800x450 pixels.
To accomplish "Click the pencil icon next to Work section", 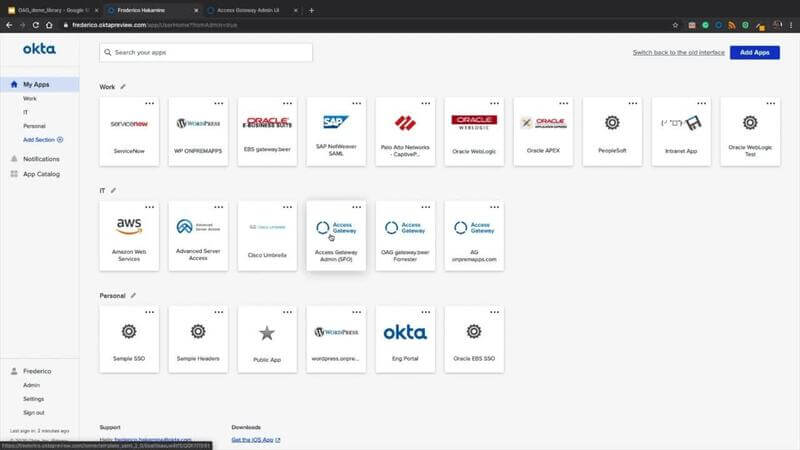I will click(123, 87).
